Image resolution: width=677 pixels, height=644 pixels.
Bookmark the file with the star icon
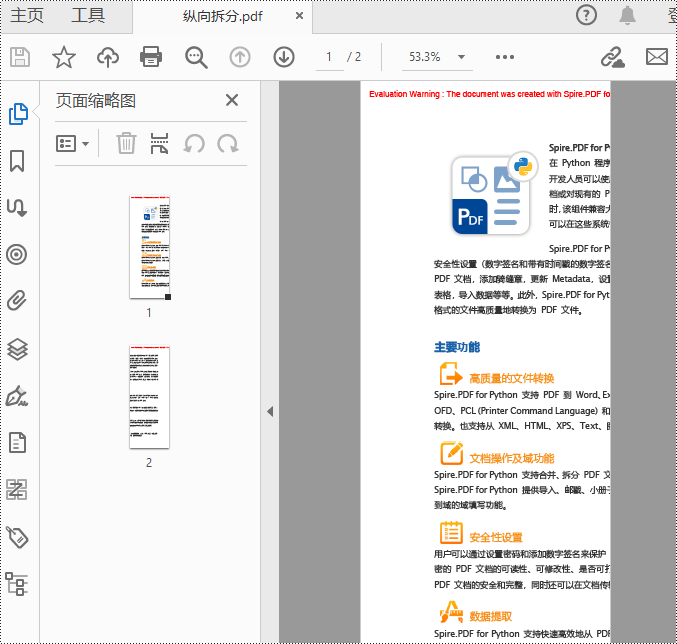pos(64,57)
